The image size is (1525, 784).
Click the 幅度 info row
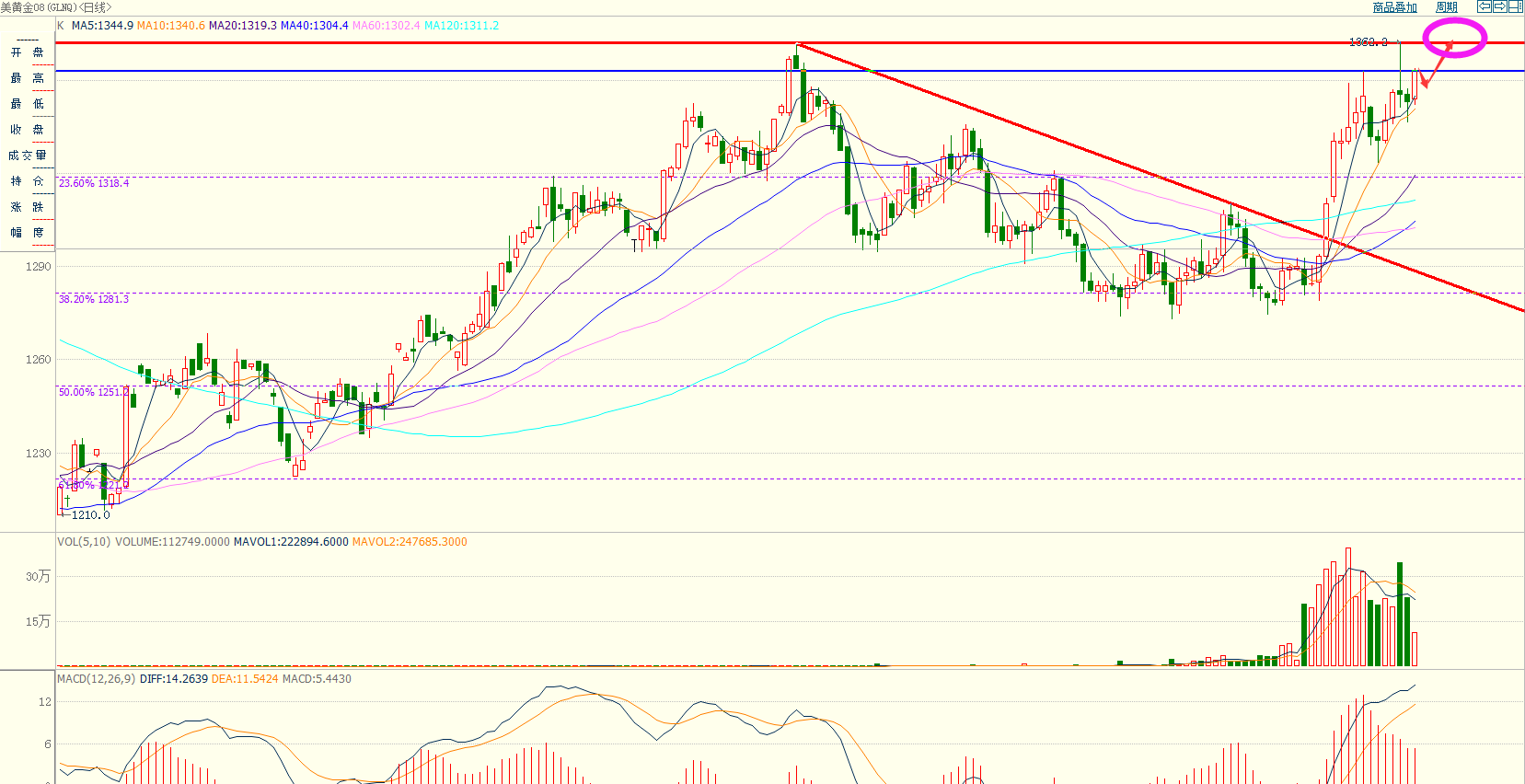click(x=28, y=233)
